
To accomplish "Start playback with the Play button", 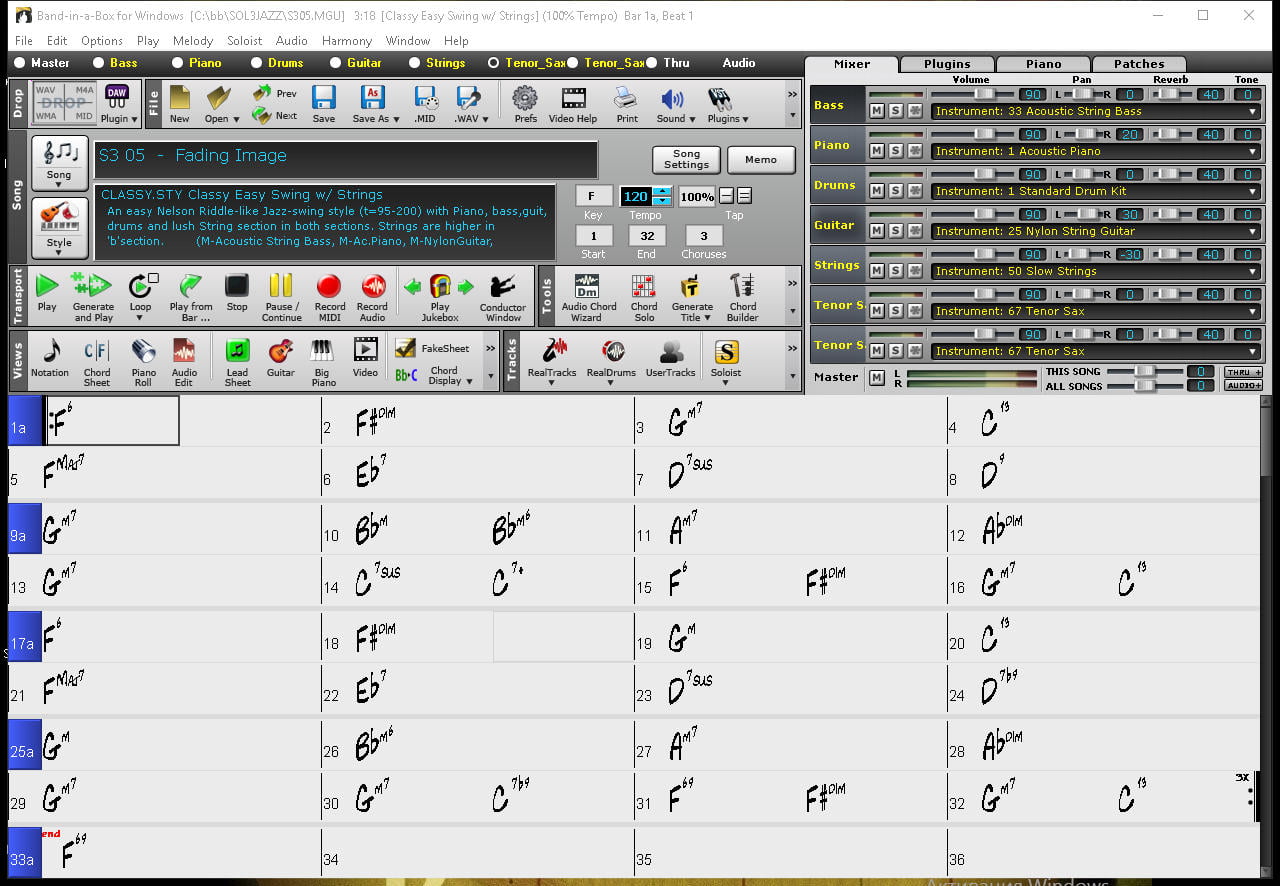I will (47, 295).
